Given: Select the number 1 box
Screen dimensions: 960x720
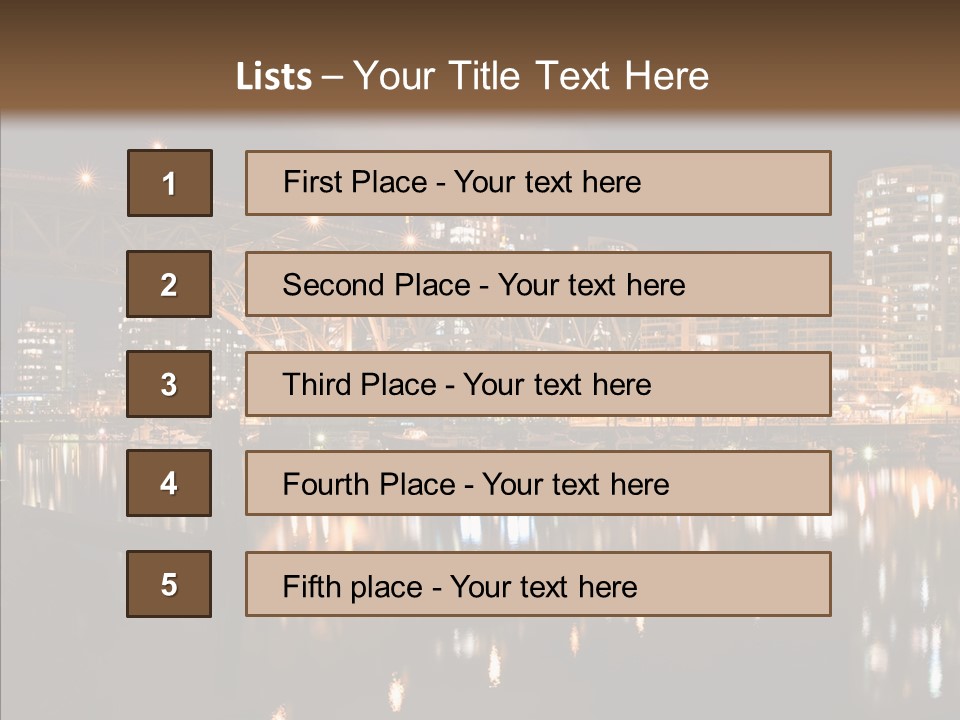Looking at the screenshot, I should pos(170,183).
